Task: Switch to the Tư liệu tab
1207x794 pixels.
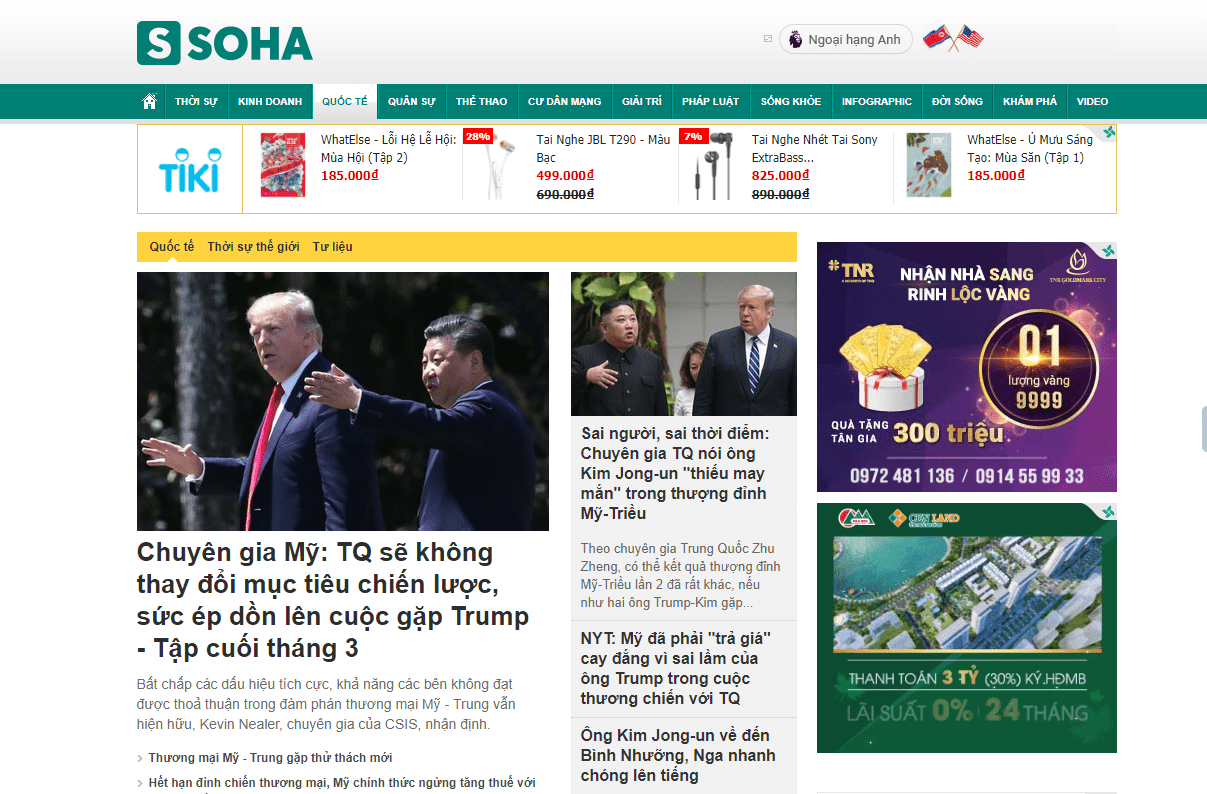Action: 332,246
